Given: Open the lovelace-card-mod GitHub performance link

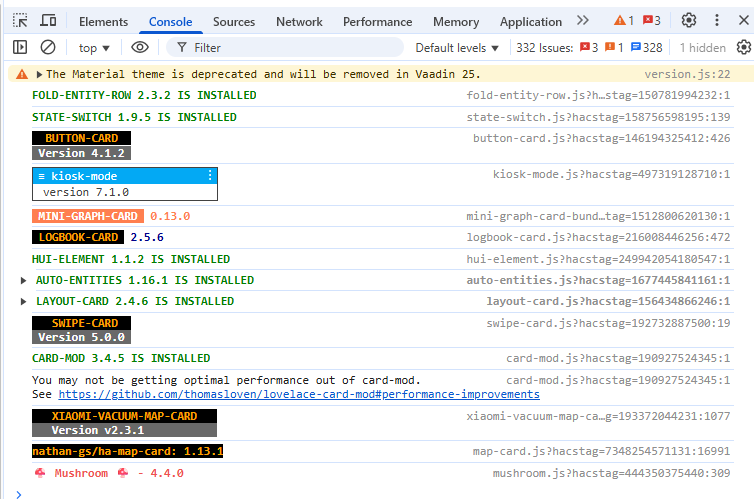Looking at the screenshot, I should (x=299, y=394).
